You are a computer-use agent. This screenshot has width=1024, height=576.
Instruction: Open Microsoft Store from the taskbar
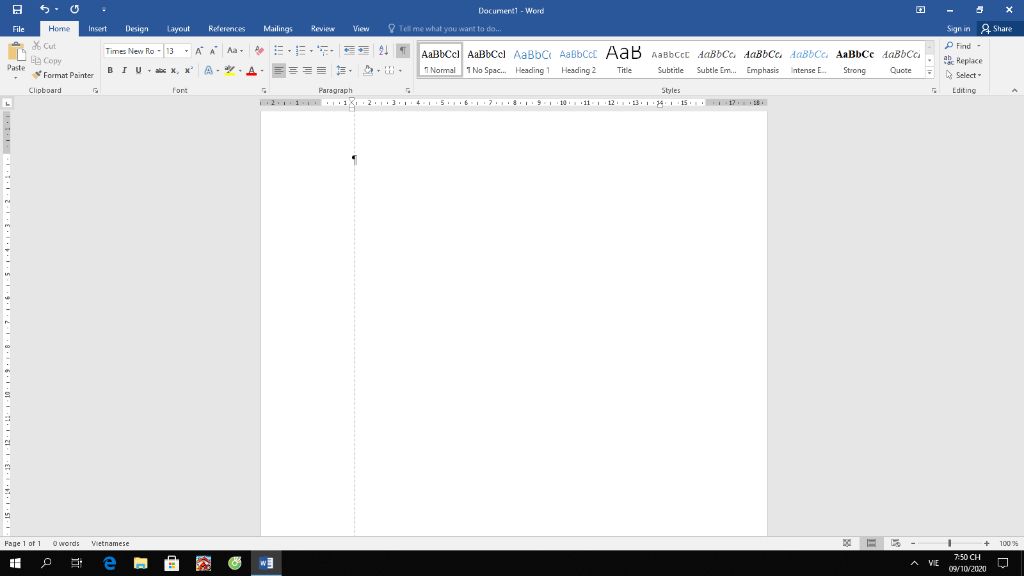[x=172, y=563]
